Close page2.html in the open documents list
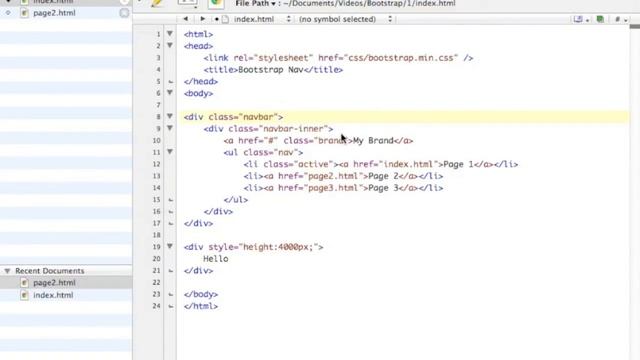Screen dimensions: 640x360 [124, 13]
